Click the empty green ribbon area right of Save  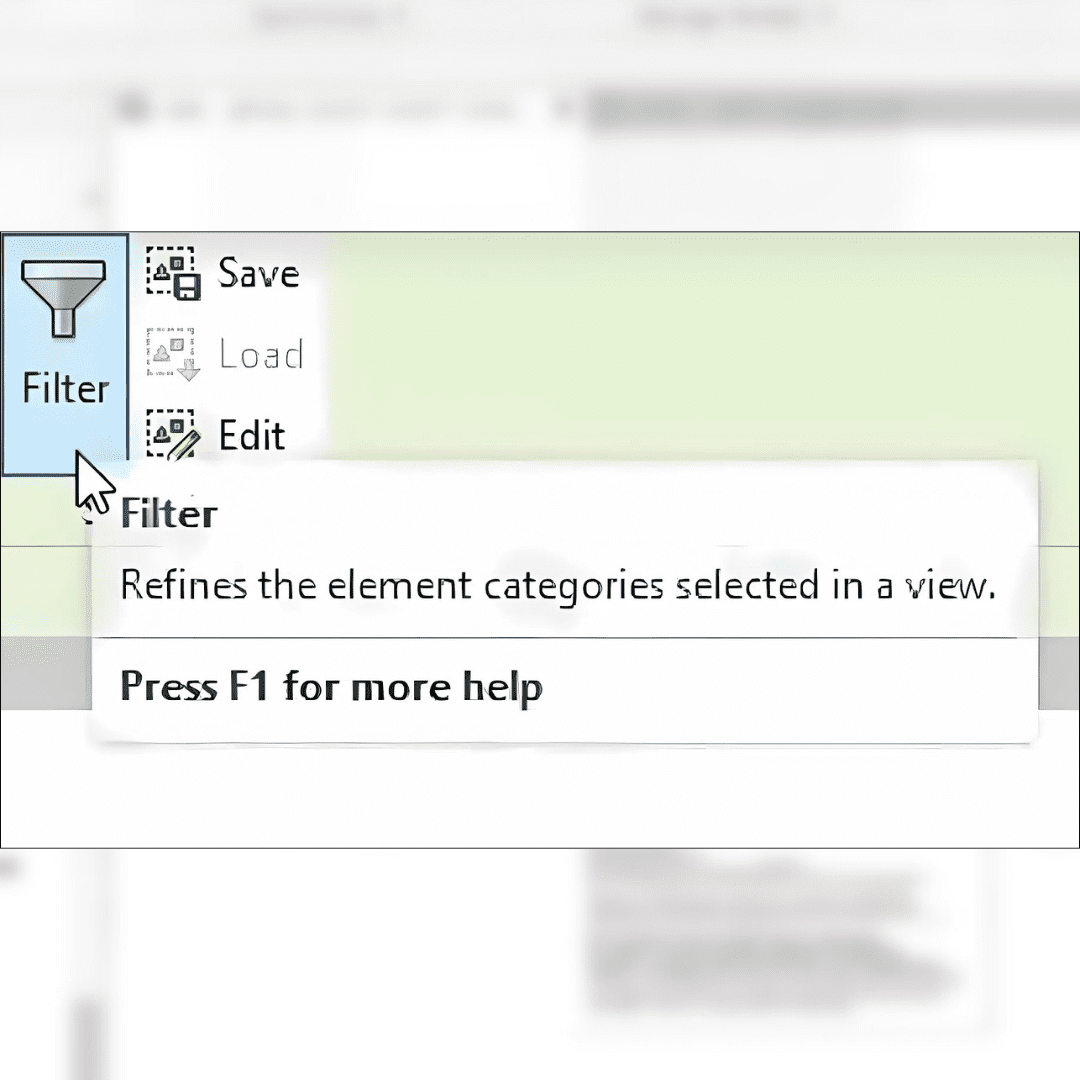(x=680, y=340)
